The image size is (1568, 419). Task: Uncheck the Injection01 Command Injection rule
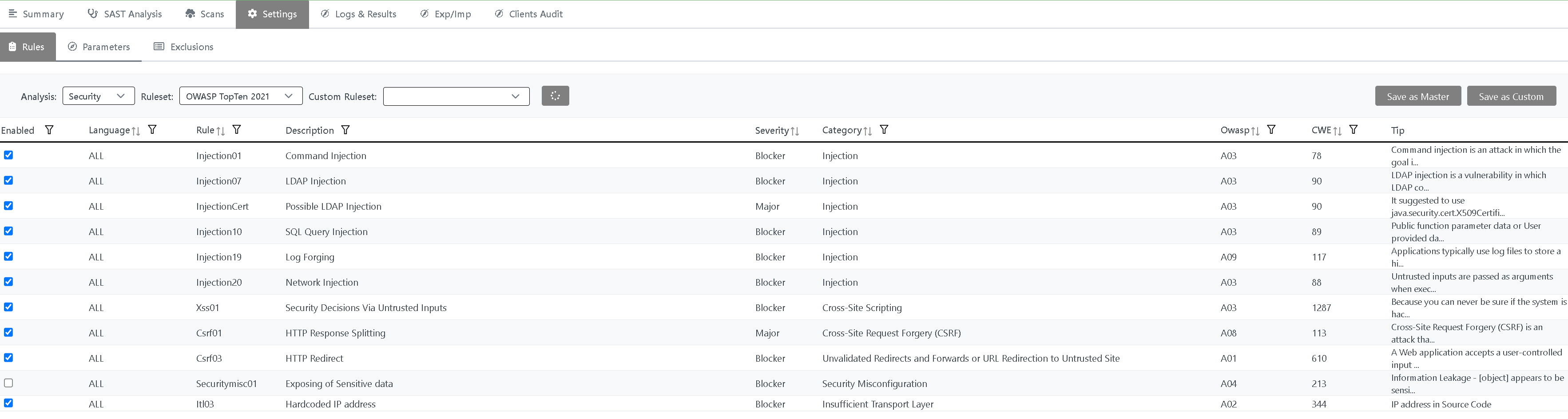coord(8,156)
